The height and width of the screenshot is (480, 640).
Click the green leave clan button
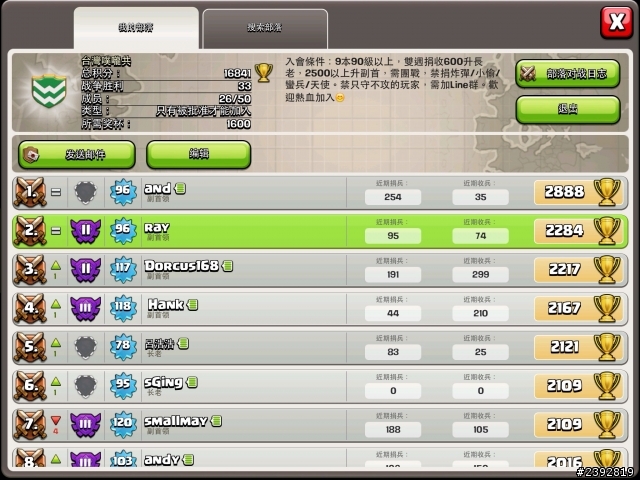click(x=568, y=109)
